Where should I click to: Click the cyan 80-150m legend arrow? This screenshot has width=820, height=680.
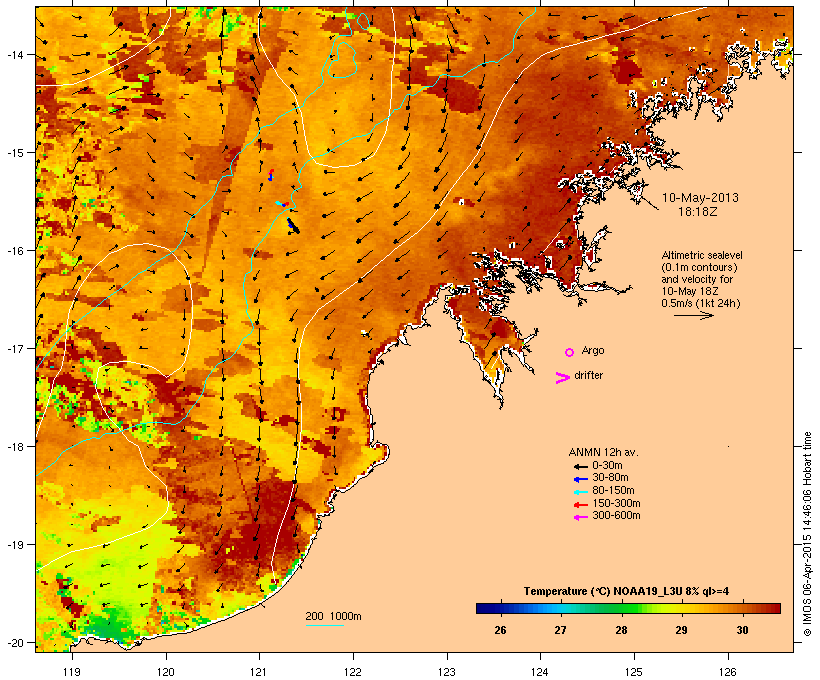580,492
